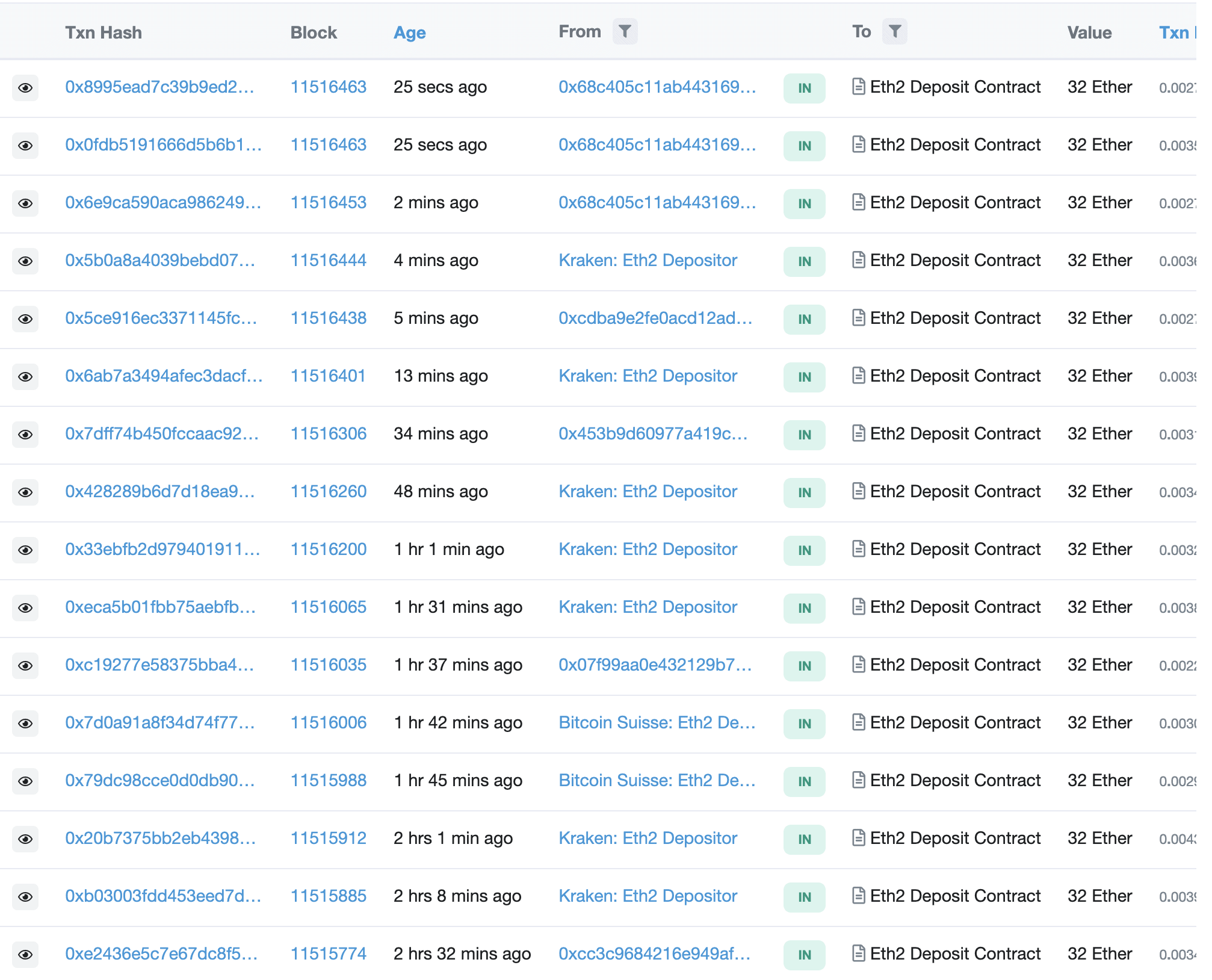View block 11516006
1212x980 pixels.
329,723
